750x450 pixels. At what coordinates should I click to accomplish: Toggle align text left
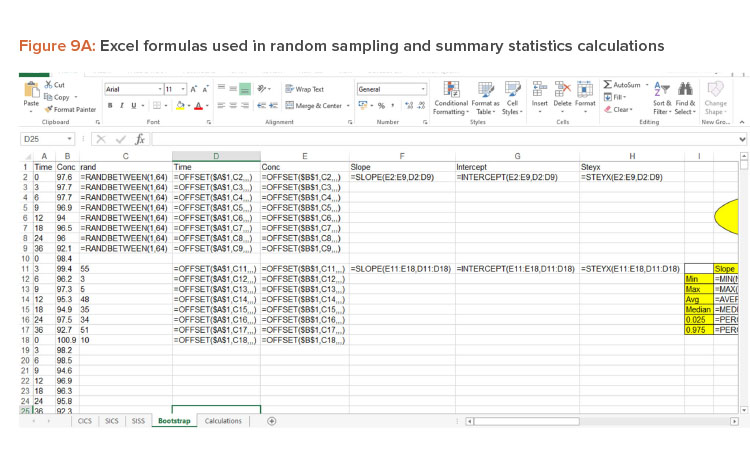[x=221, y=106]
